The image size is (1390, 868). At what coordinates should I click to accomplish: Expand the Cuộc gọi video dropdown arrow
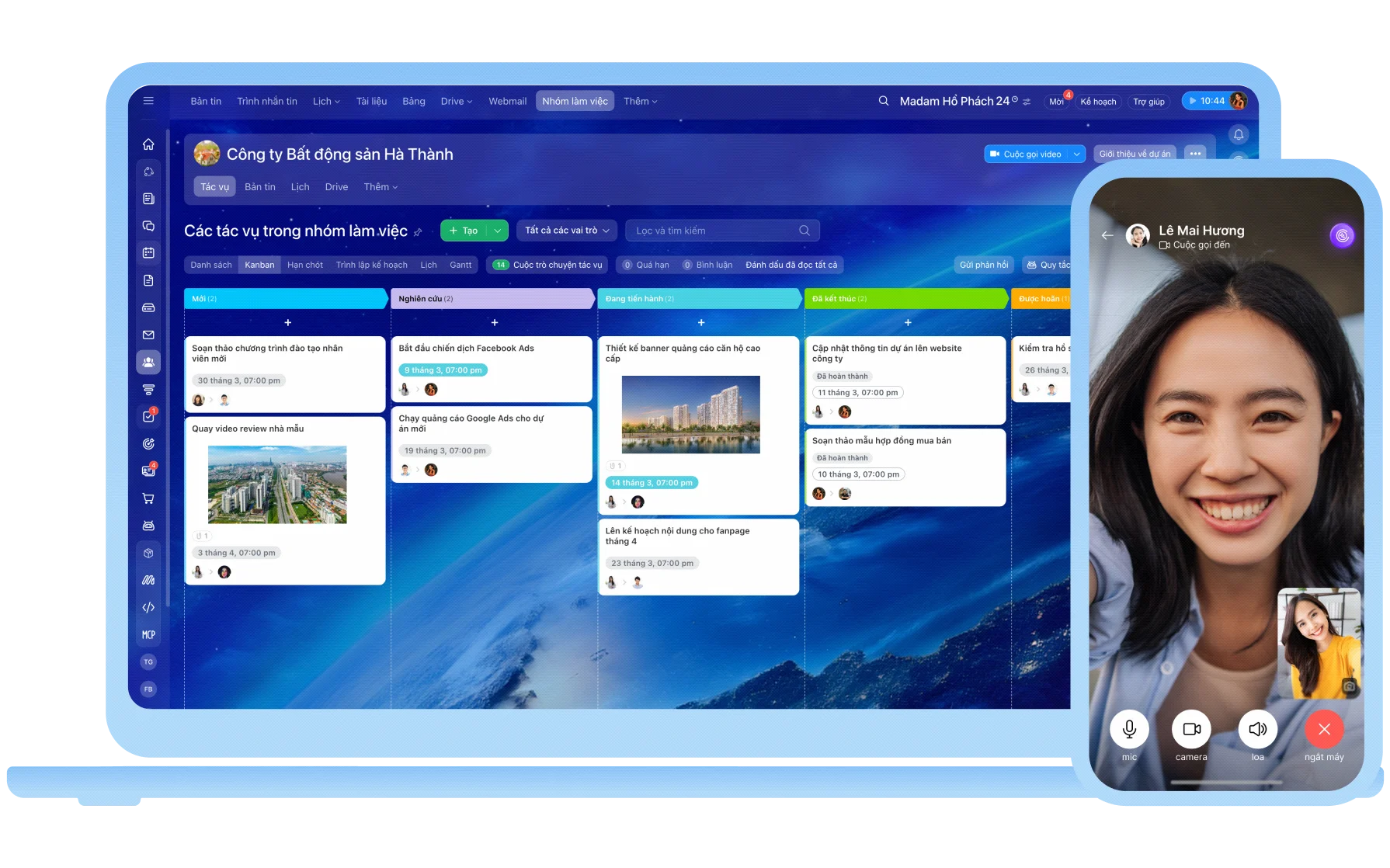point(1076,154)
